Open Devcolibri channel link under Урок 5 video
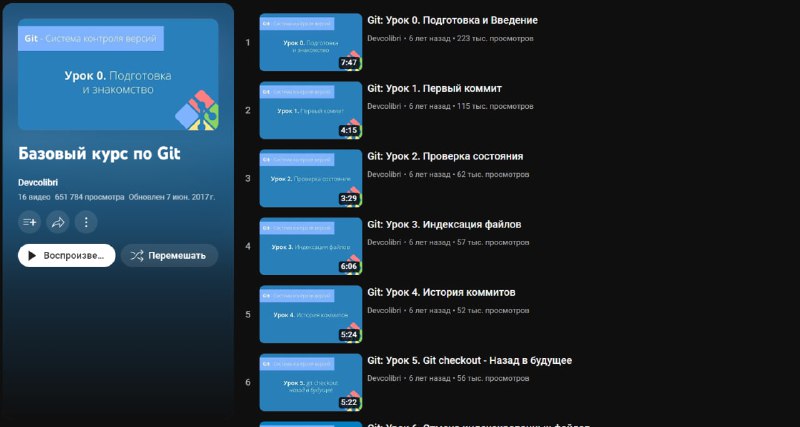Image resolution: width=800 pixels, height=427 pixels. tap(384, 379)
